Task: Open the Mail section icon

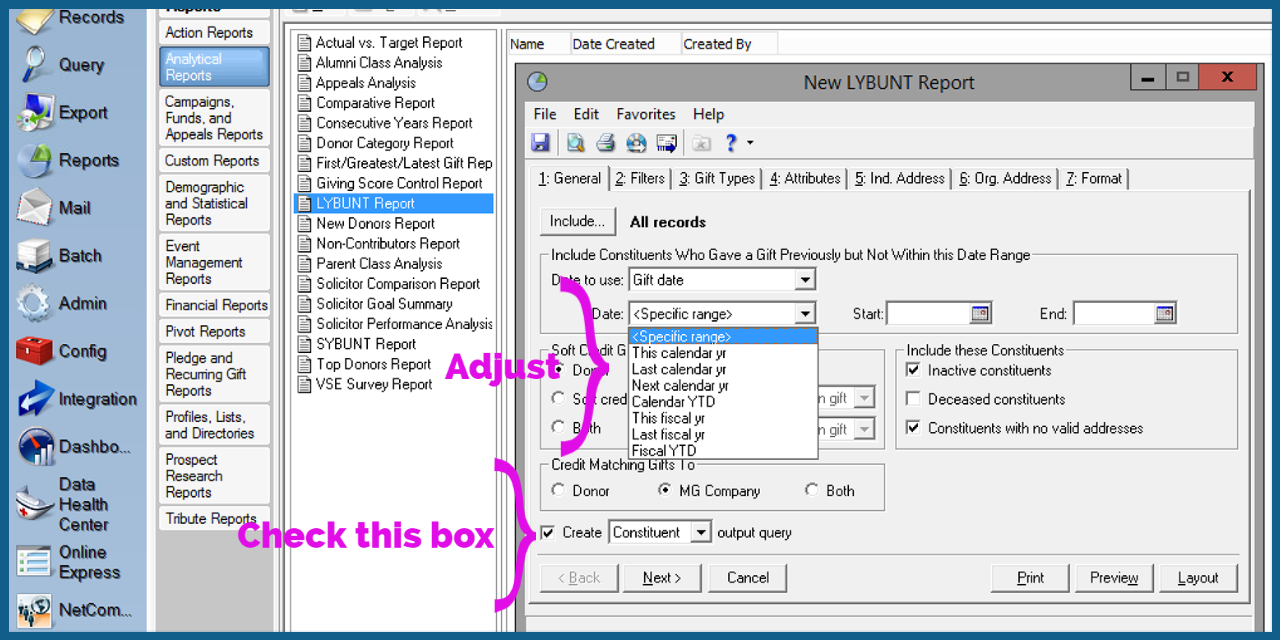Action: point(35,209)
